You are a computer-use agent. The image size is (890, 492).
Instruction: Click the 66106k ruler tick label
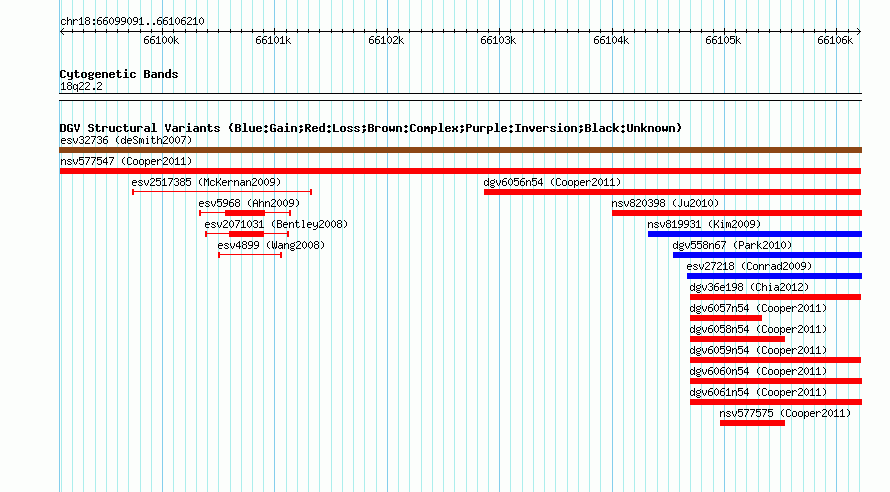tap(835, 40)
